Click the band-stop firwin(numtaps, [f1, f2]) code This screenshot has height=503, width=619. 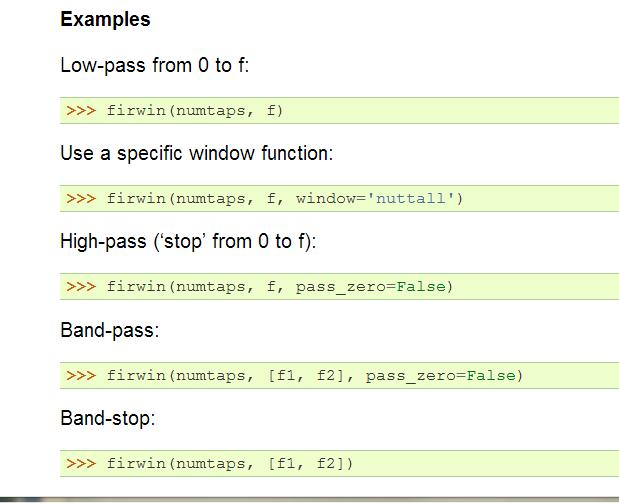click(x=230, y=463)
